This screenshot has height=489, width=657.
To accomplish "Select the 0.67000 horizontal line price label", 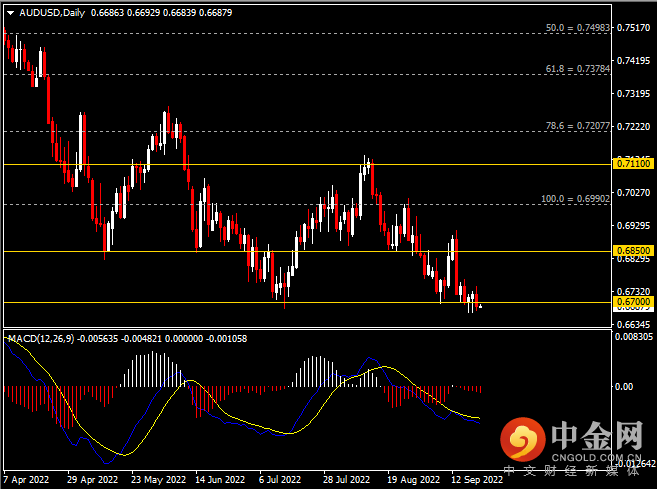I will point(634,302).
